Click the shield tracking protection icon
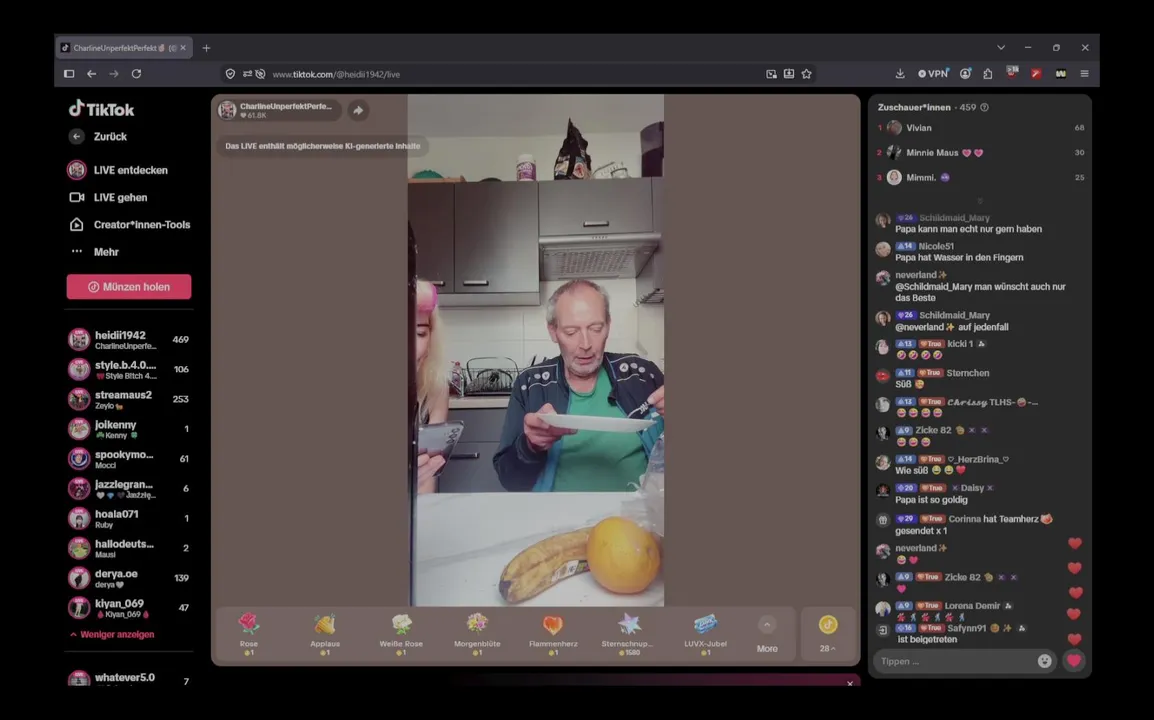This screenshot has width=1154, height=720. (x=230, y=74)
